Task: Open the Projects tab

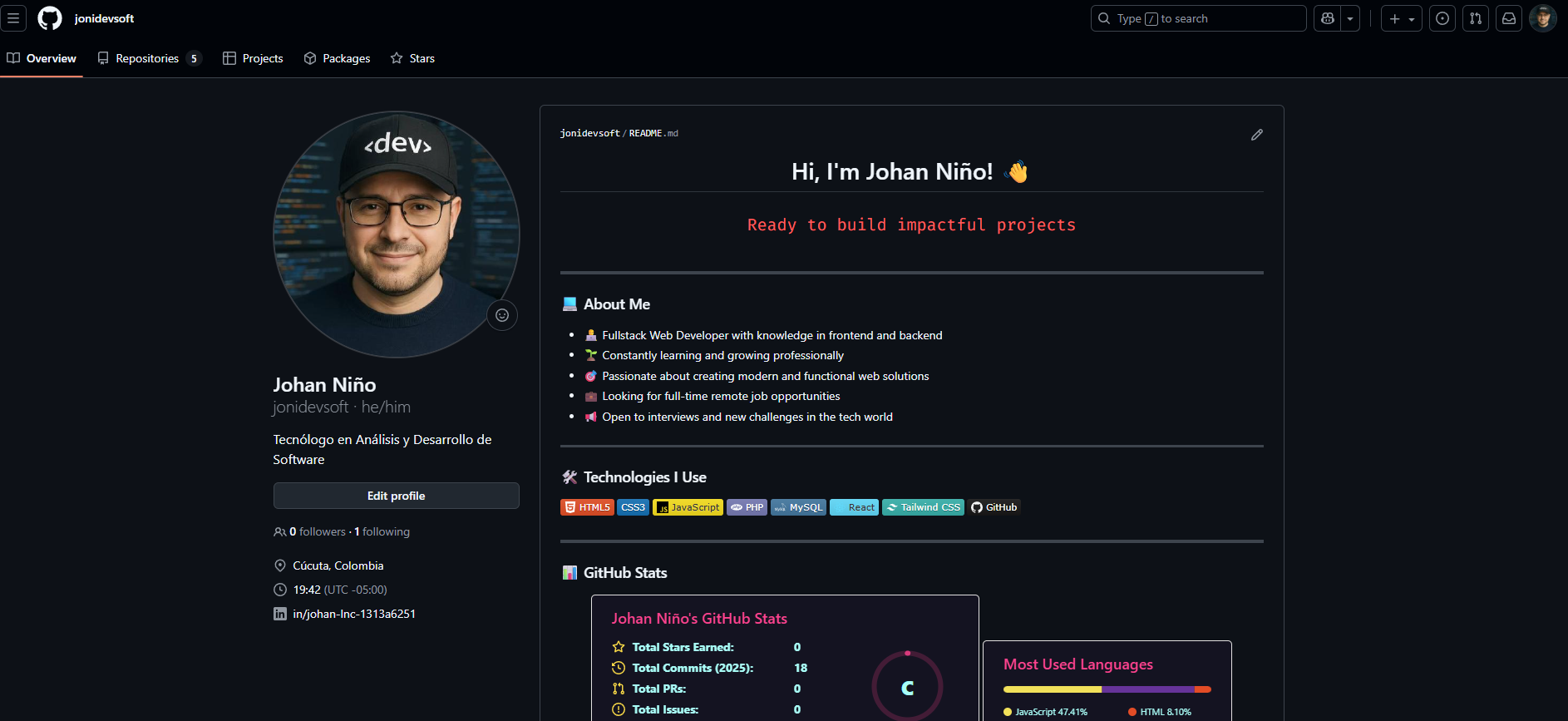Action: pos(253,58)
